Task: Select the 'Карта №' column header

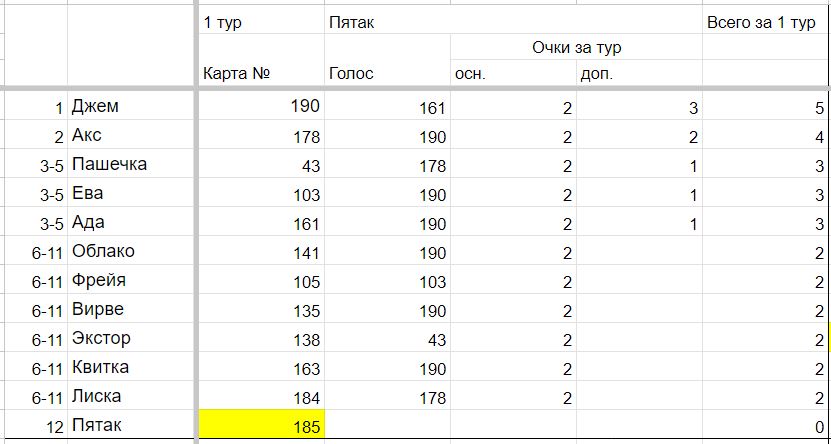Action: [261, 73]
